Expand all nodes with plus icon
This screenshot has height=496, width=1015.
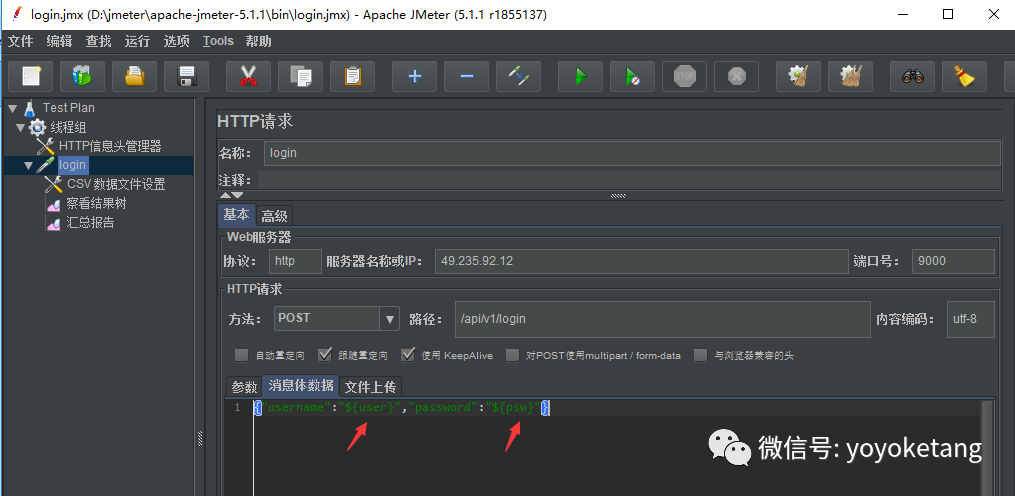[414, 76]
